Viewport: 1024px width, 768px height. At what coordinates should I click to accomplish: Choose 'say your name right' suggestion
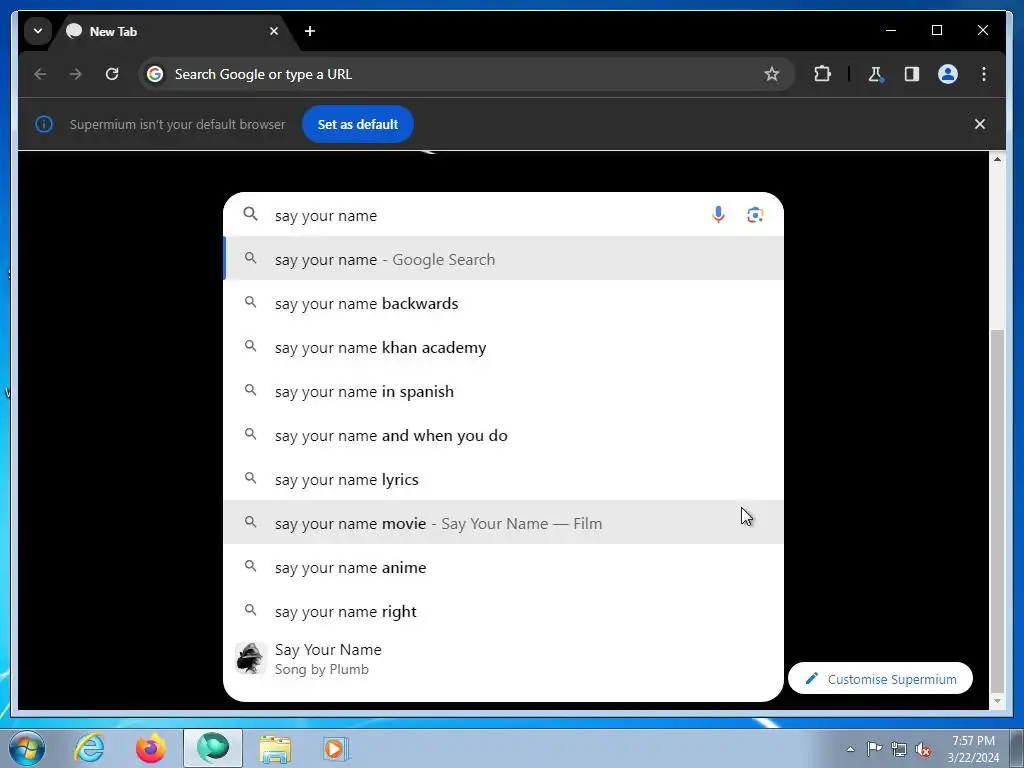click(503, 611)
